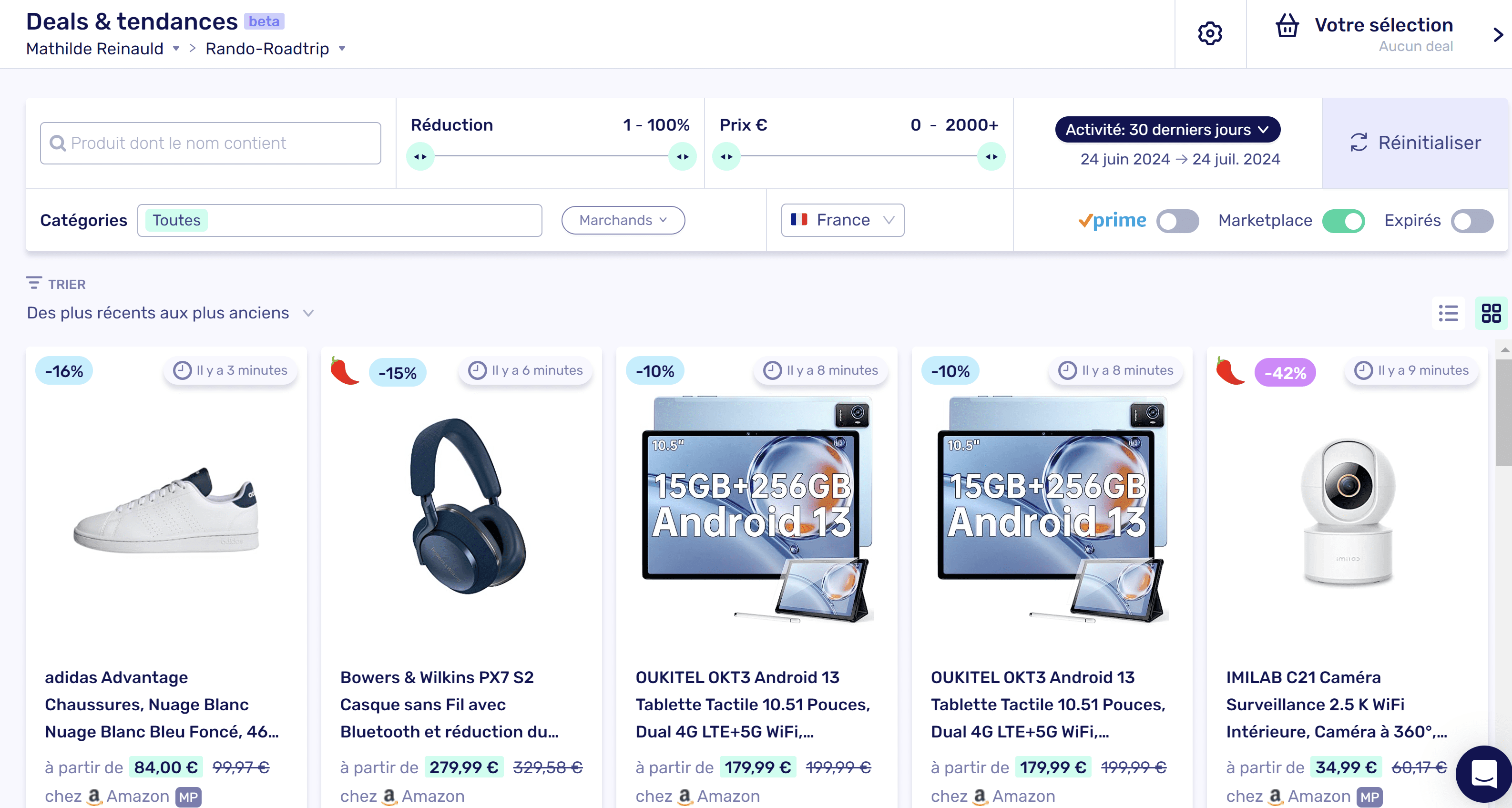The width and height of the screenshot is (1512, 808).
Task: Enable the Expirés switch
Action: tap(1472, 221)
